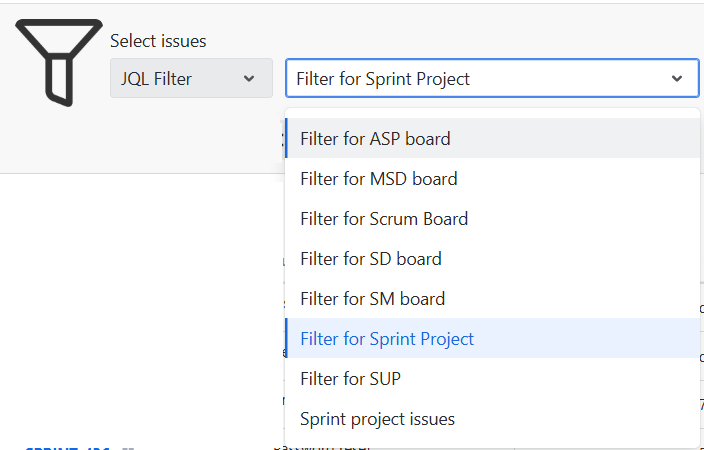Collapse the list using the combo box chevron
Image resolution: width=704 pixels, height=450 pixels.
click(677, 79)
